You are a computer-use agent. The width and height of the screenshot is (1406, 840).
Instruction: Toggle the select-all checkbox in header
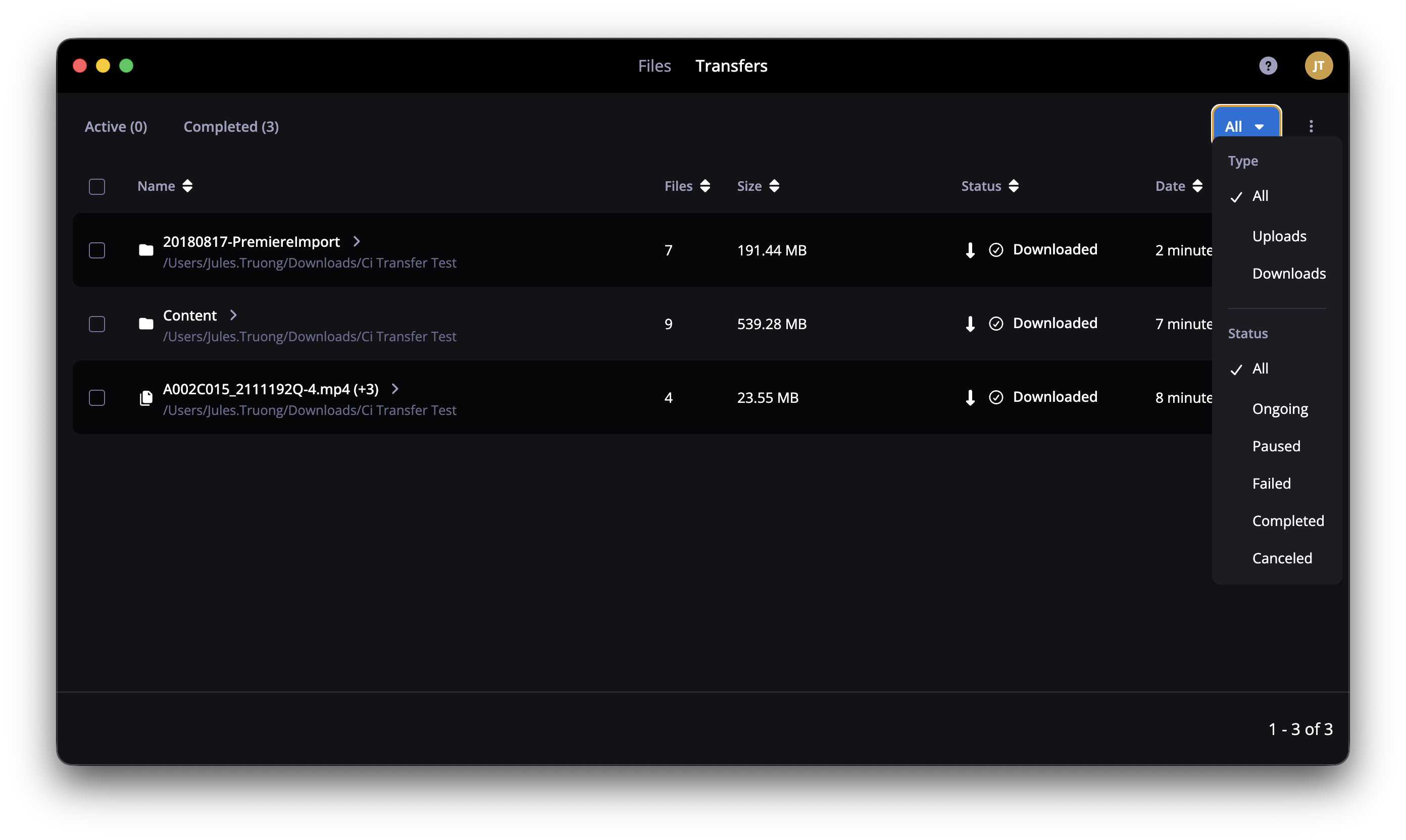pyautogui.click(x=97, y=187)
